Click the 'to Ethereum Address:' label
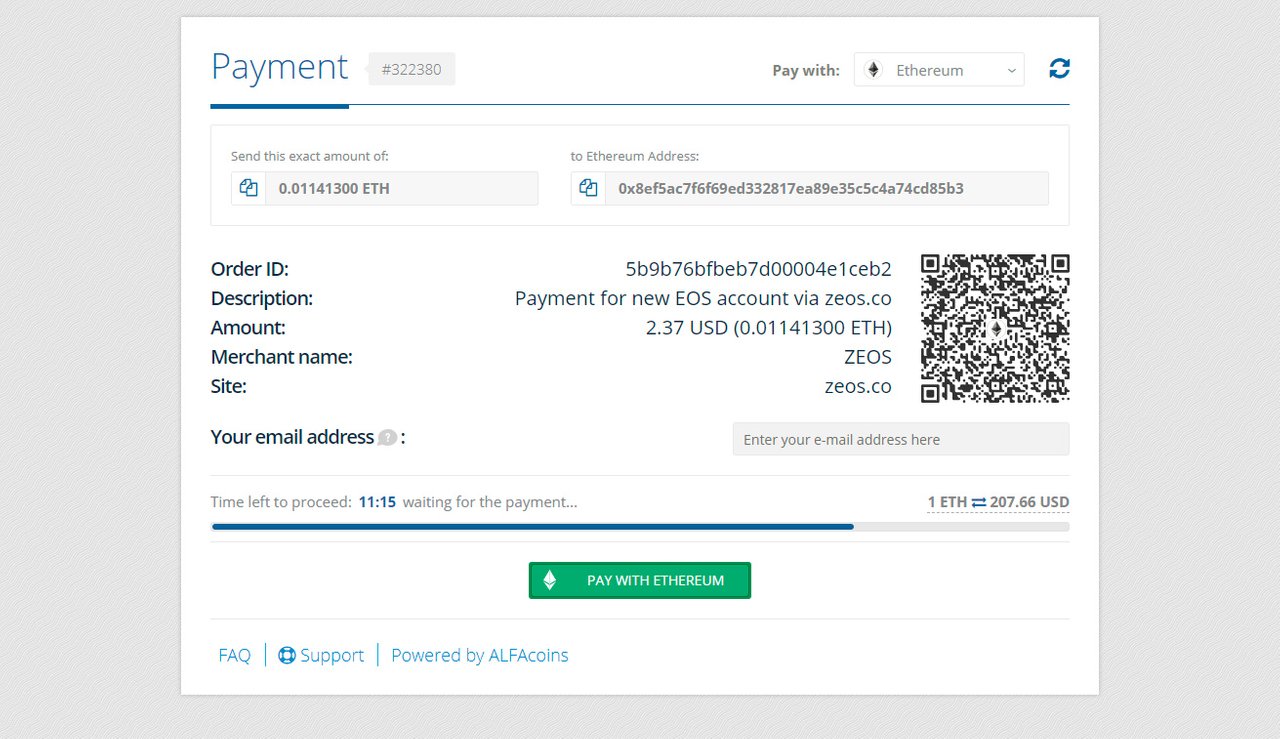The height and width of the screenshot is (739, 1280). coord(635,156)
